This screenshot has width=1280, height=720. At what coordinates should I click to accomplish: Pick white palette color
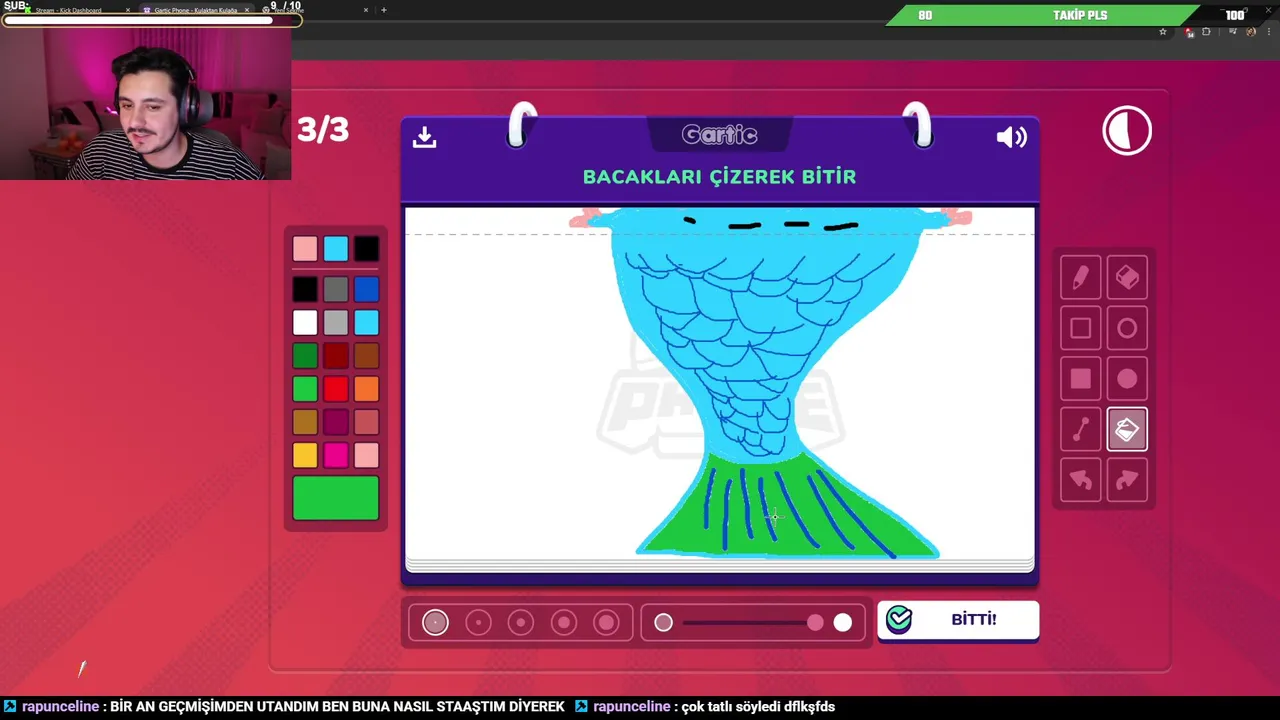pos(305,323)
